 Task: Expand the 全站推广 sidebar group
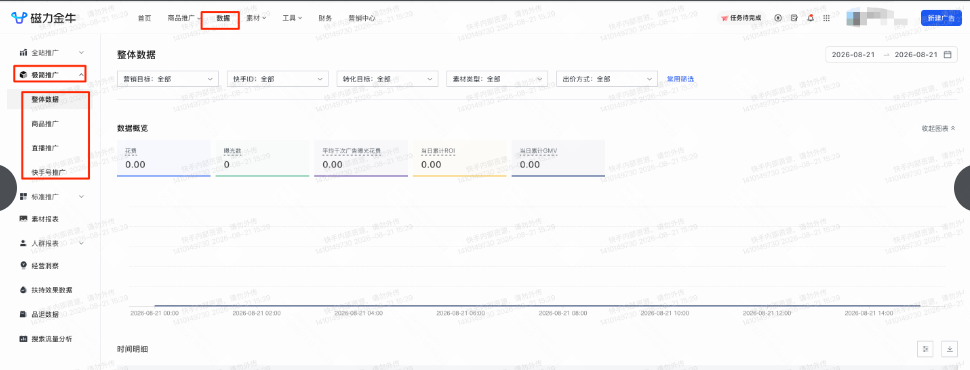click(x=81, y=53)
